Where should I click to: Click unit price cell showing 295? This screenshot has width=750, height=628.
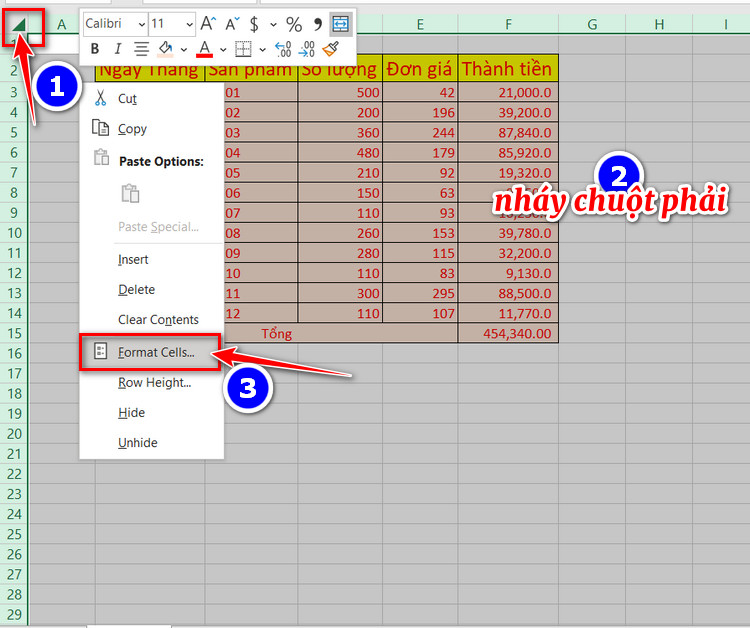(420, 293)
